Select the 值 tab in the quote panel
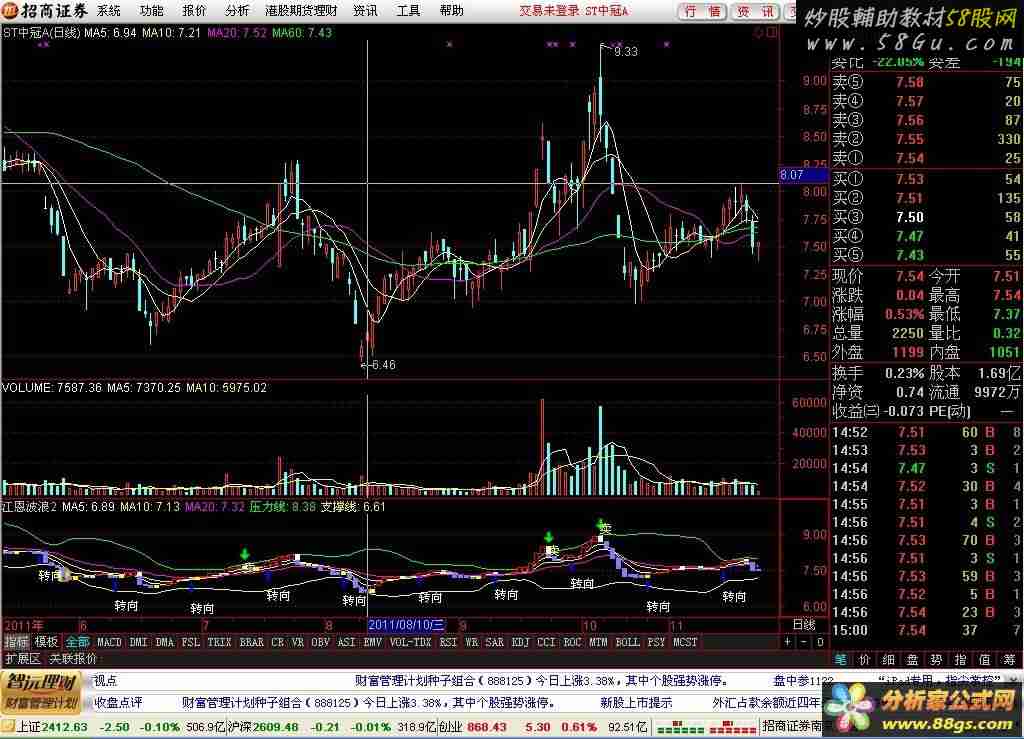This screenshot has width=1024, height=739. coord(985,659)
